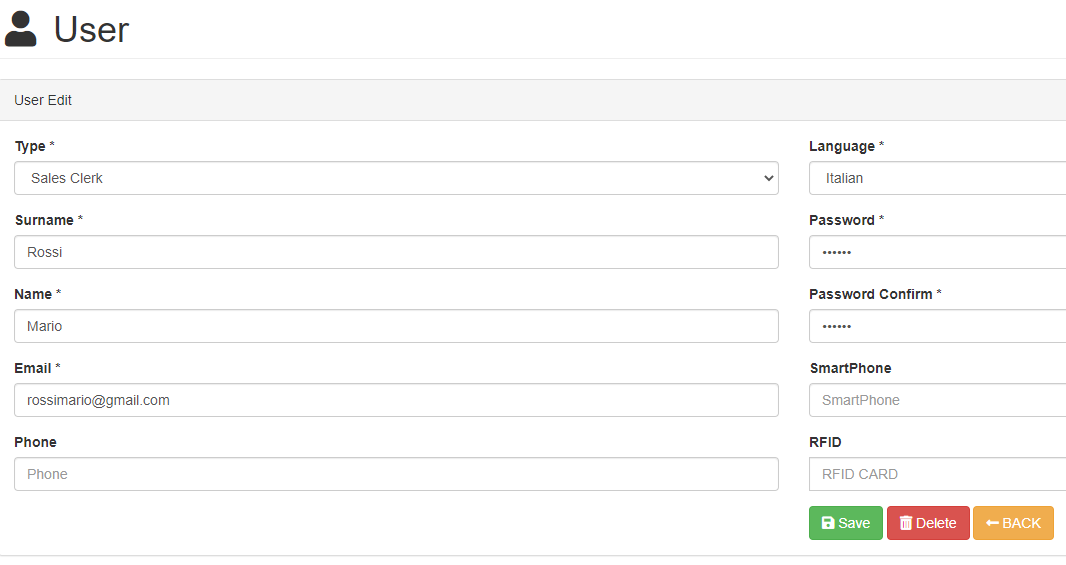1066x565 pixels.
Task: Click the User Edit panel header
Action: point(533,100)
